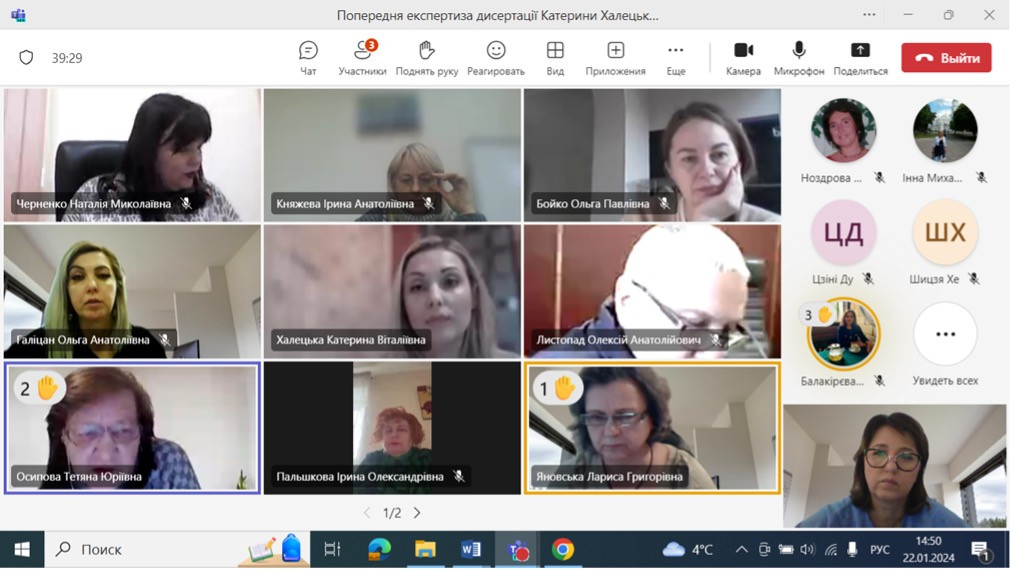The width and height of the screenshot is (1012, 570).
Task: Open the Приложения apps menu
Action: [615, 58]
